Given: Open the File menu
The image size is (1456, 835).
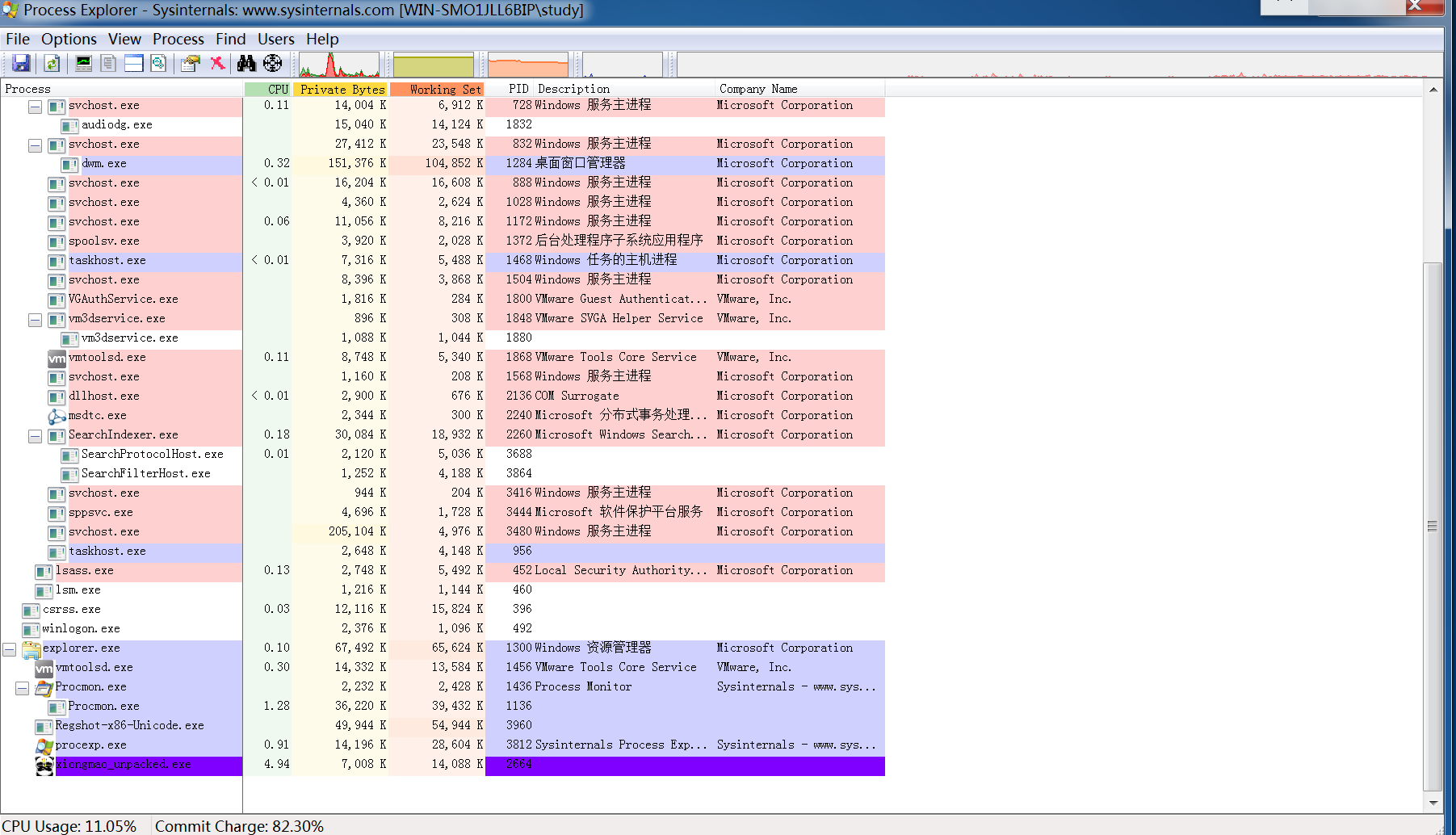Looking at the screenshot, I should [x=18, y=39].
